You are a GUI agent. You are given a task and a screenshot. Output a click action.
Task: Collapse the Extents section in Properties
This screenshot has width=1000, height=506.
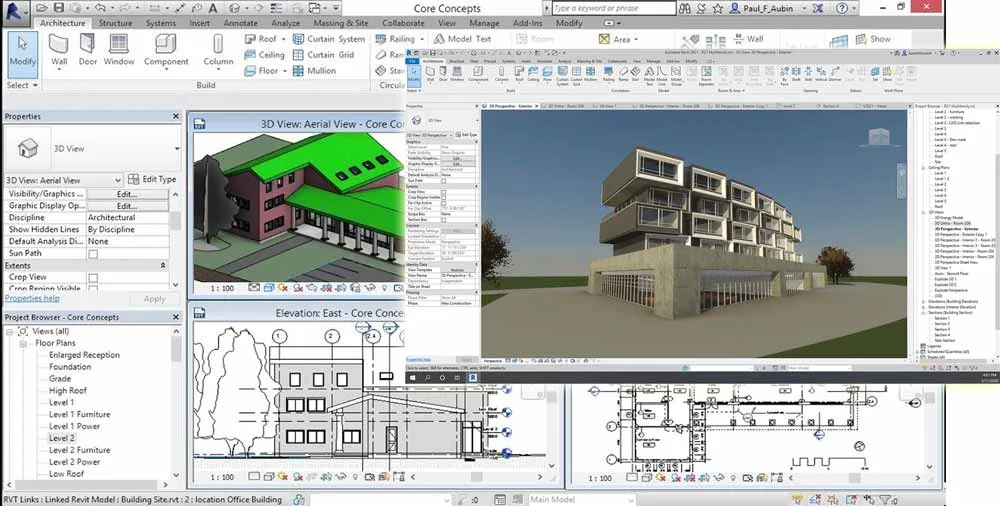tap(163, 265)
